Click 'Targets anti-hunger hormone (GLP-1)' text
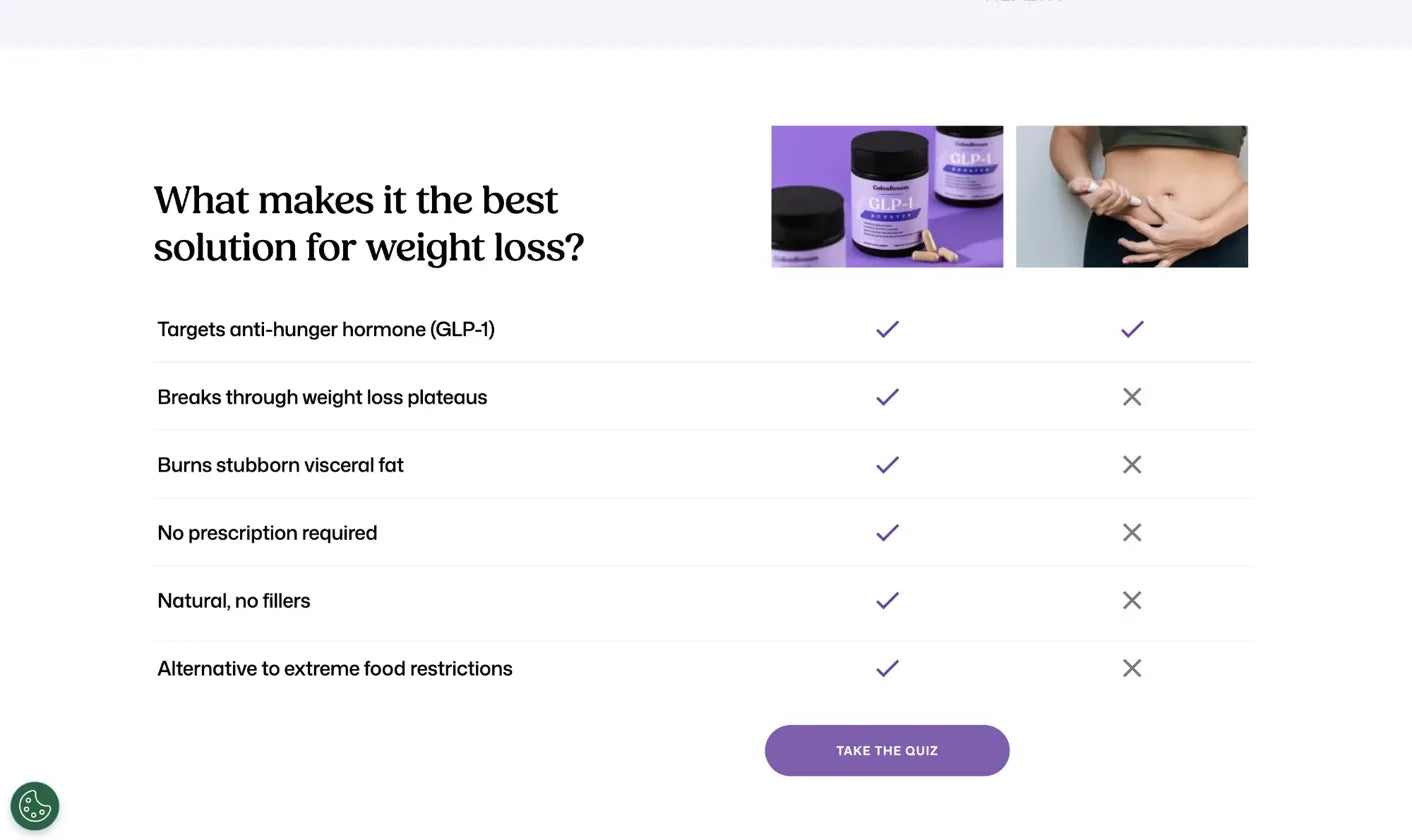The height and width of the screenshot is (840, 1412). pos(326,329)
